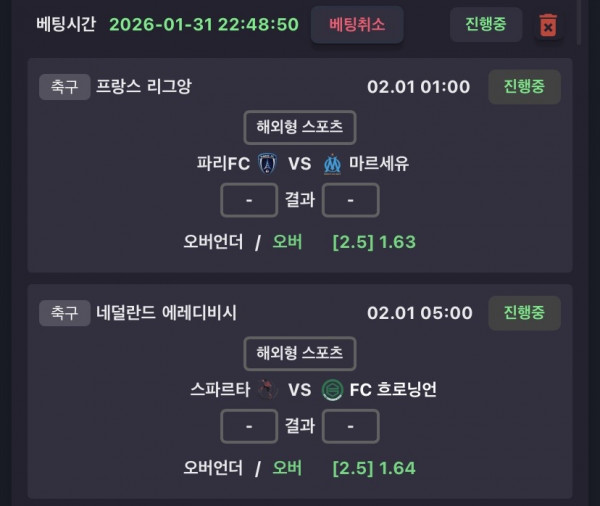This screenshot has width=600, height=506.
Task: Click the red trash delete icon
Action: (548, 25)
